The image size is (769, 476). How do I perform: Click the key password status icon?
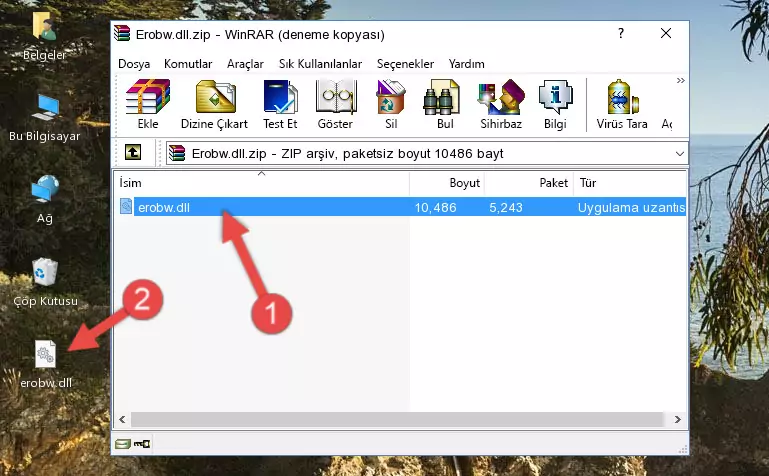(142, 444)
